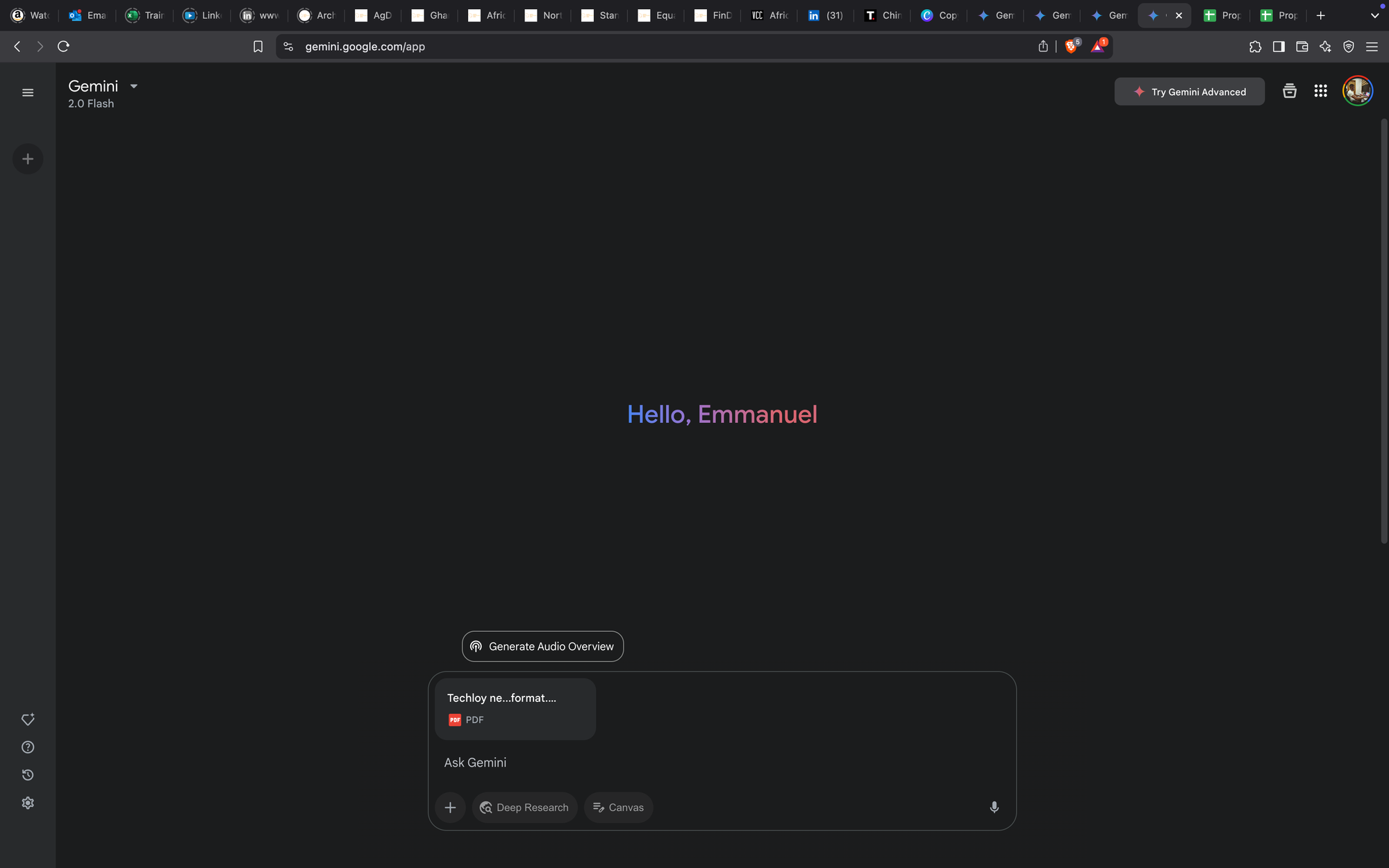Open the stacked tray icon beside Try Gemini Advanced

click(1289, 91)
